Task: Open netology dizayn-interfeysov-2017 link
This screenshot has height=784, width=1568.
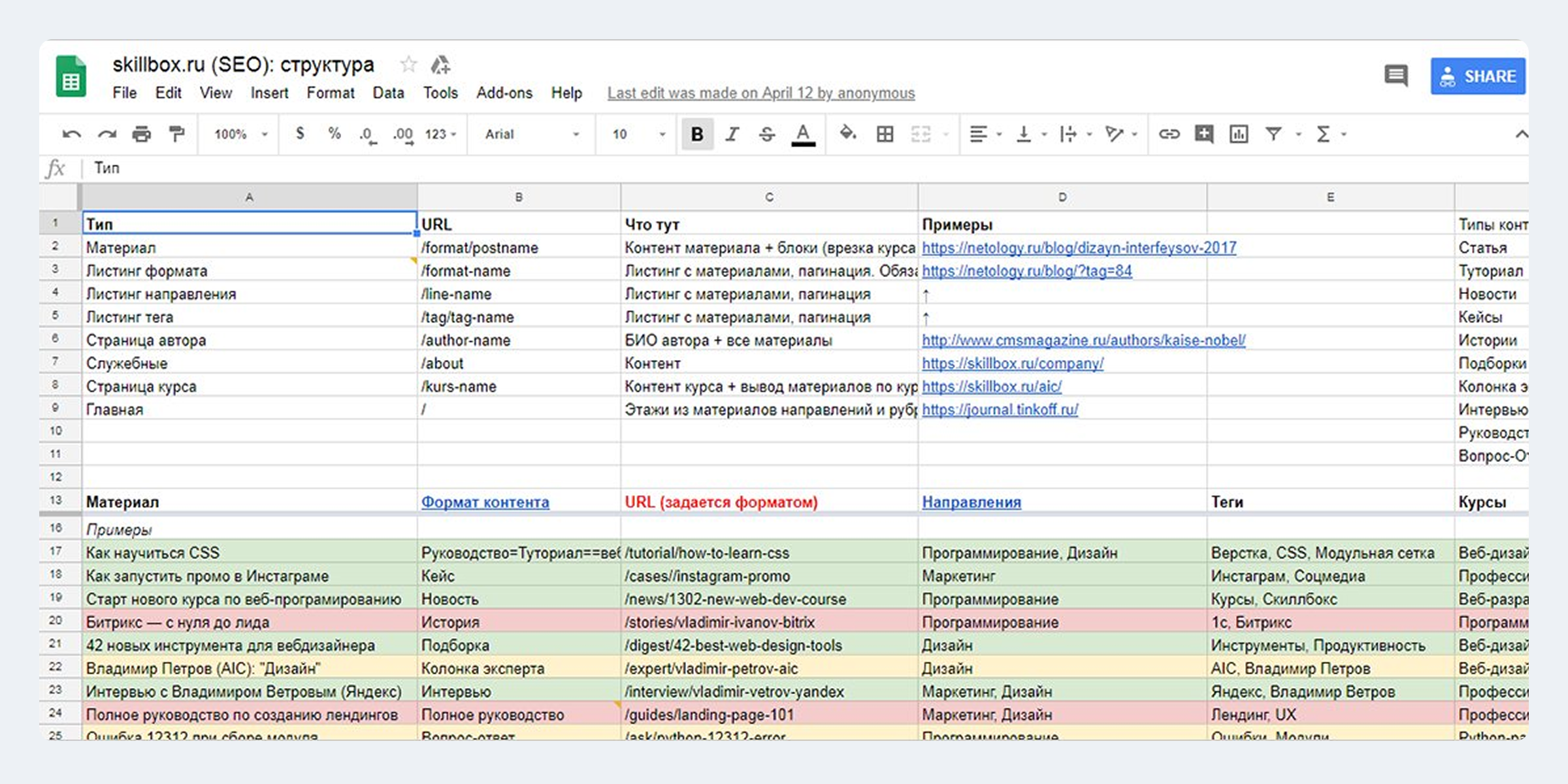Action: (x=1079, y=248)
